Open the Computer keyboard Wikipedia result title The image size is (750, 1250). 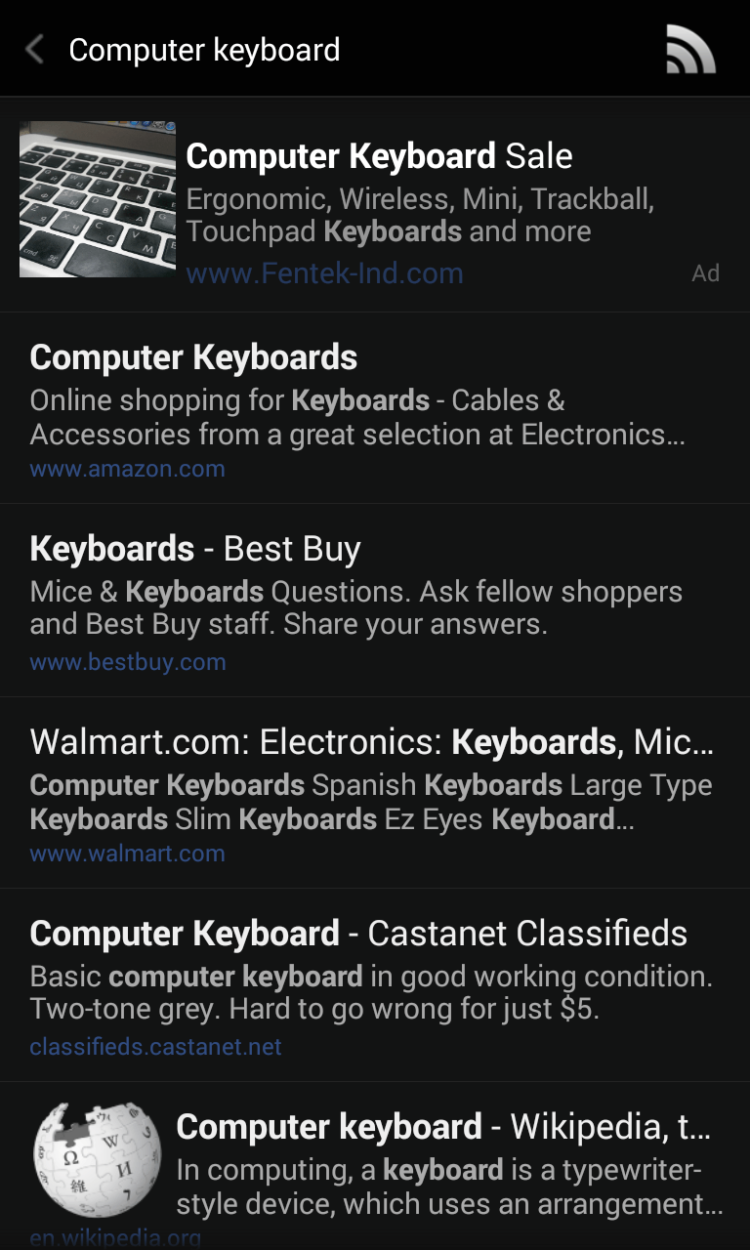[x=443, y=1128]
